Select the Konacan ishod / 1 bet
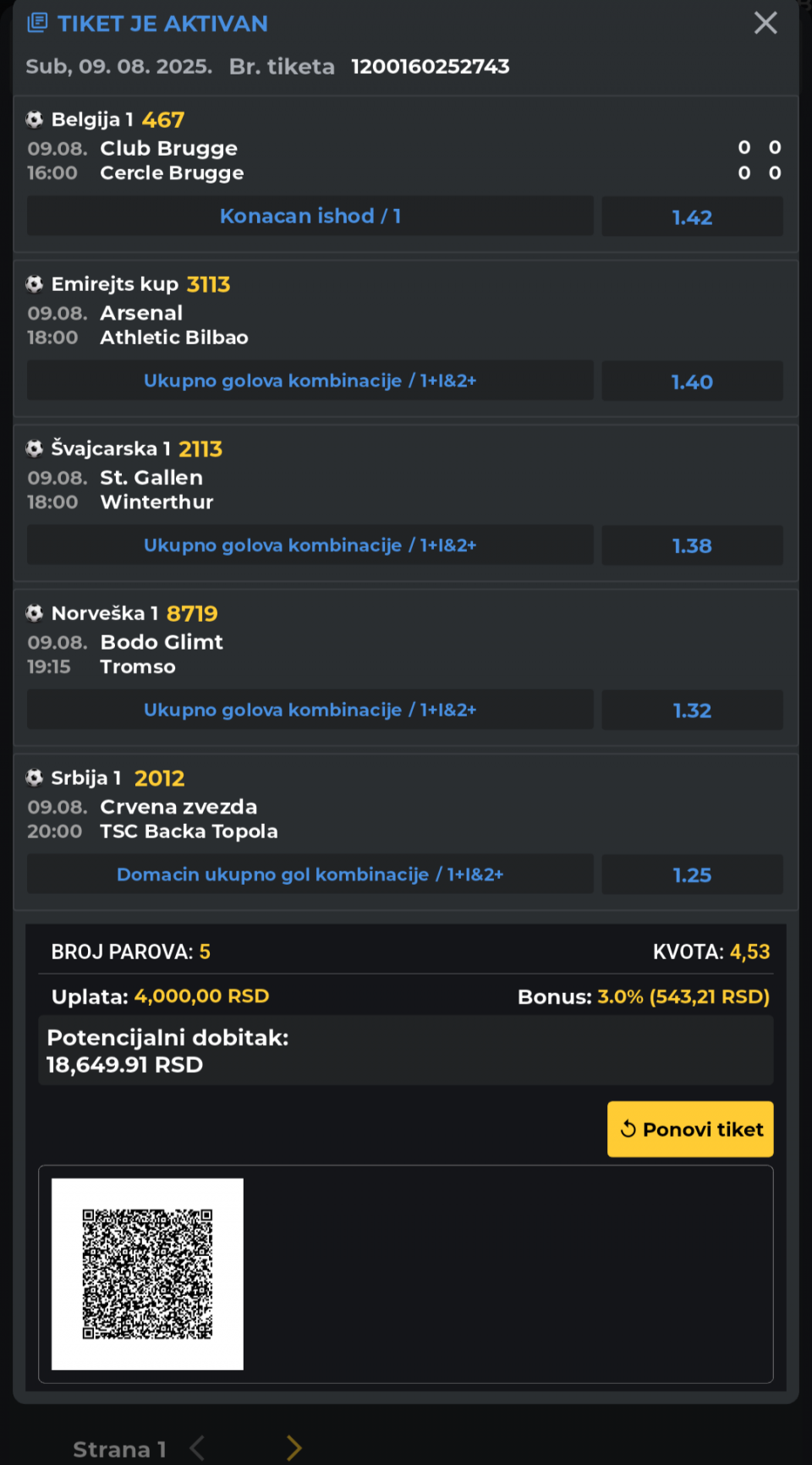Image resolution: width=812 pixels, height=1465 pixels. (x=310, y=216)
